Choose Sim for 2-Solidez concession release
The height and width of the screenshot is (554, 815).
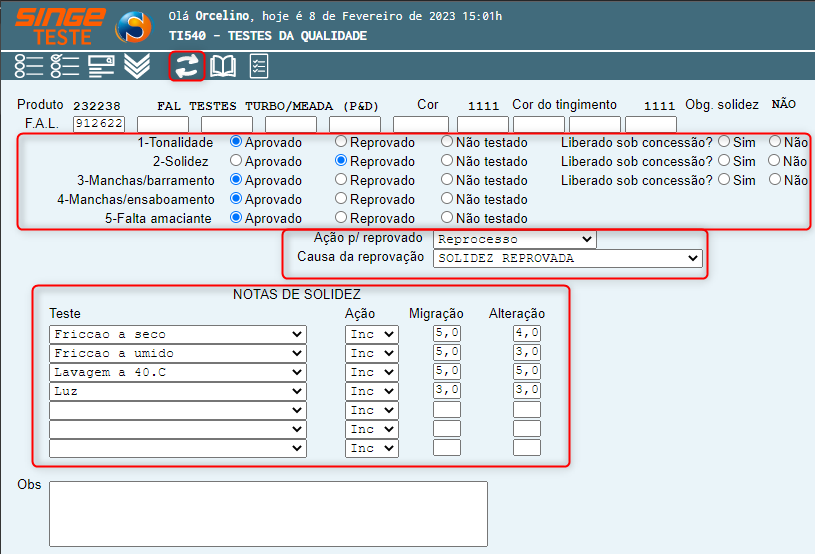click(x=724, y=161)
